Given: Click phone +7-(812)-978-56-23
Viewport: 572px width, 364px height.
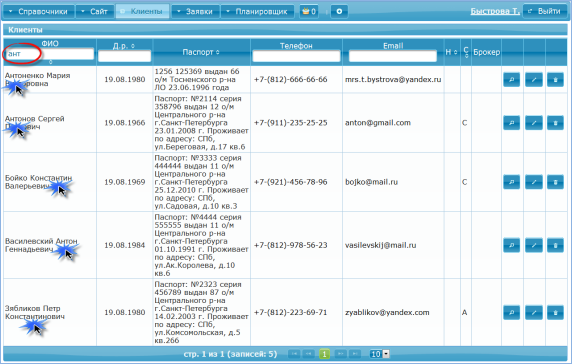Looking at the screenshot, I should click(x=290, y=245).
